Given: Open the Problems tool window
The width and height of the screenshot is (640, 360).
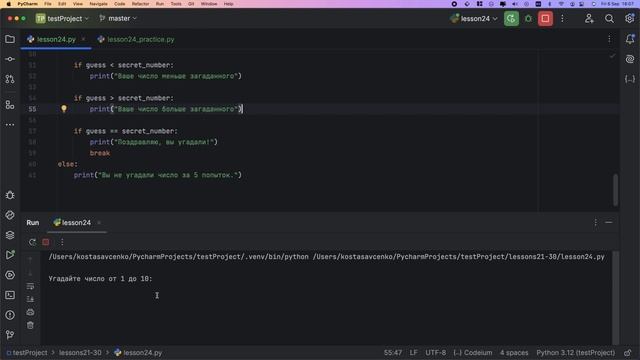Looking at the screenshot, I should [x=10, y=315].
